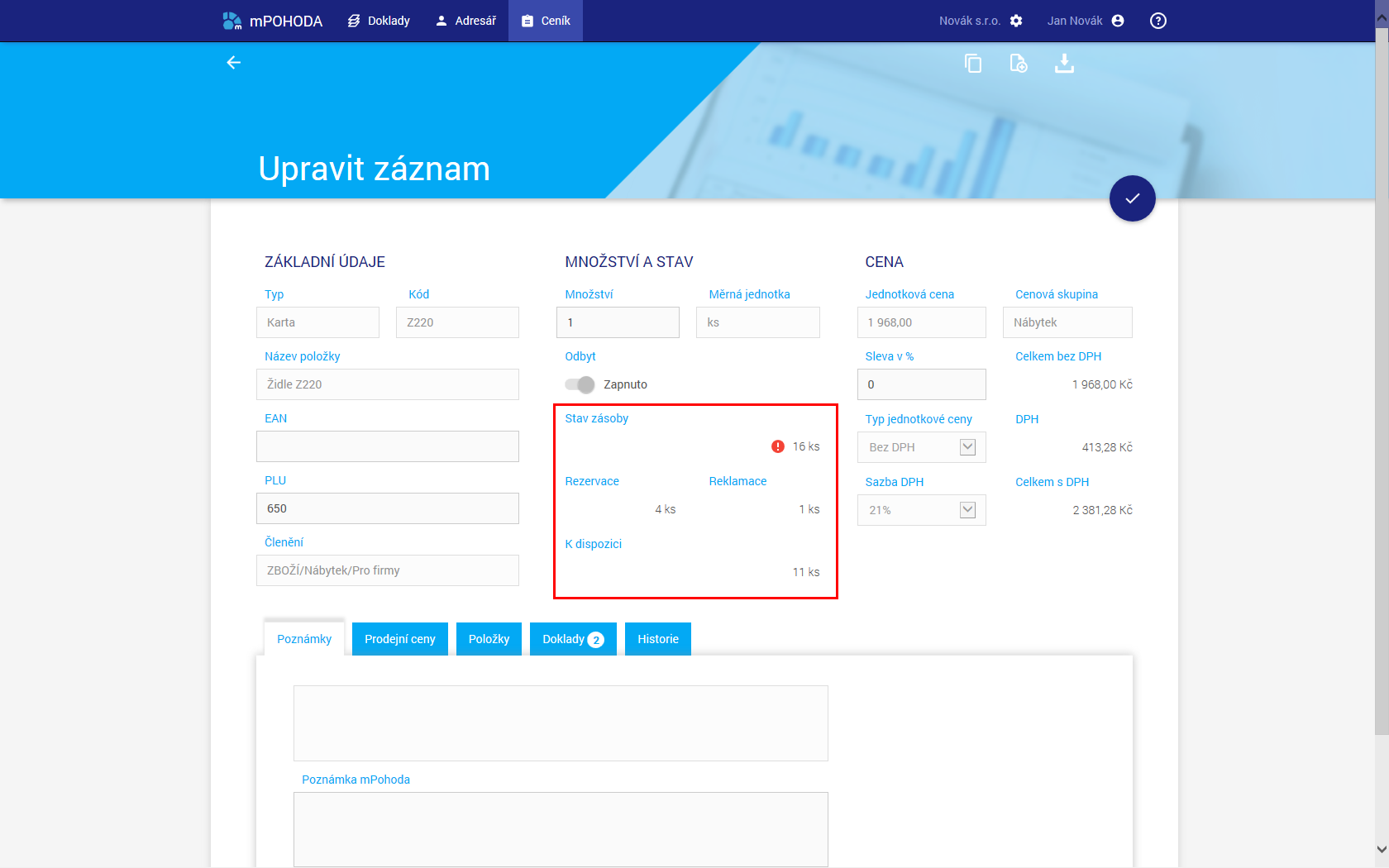The height and width of the screenshot is (868, 1389).
Task: Click the mPOHODA logo link
Action: 273,21
